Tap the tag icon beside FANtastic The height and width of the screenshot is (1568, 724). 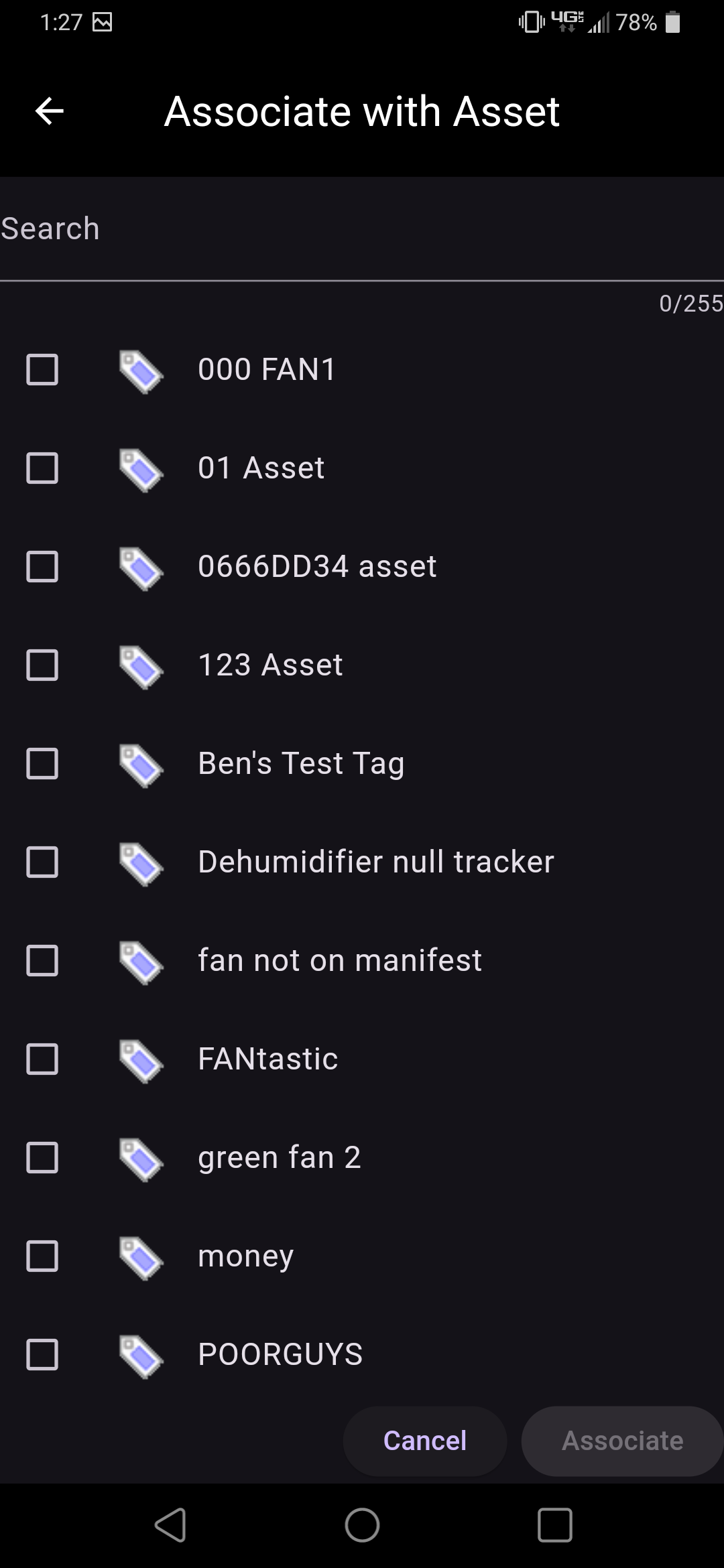point(141,1060)
